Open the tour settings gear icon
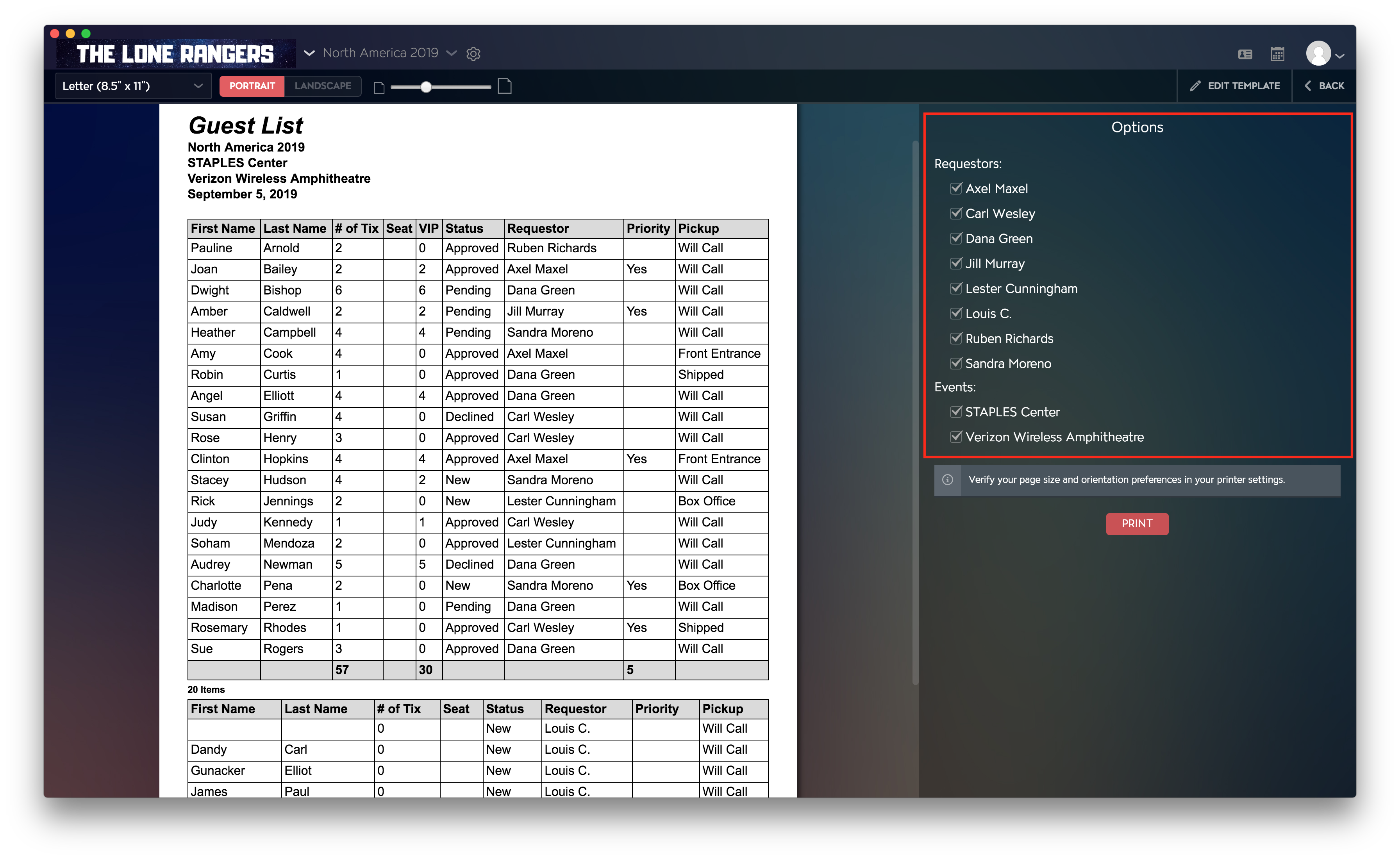 coord(473,54)
